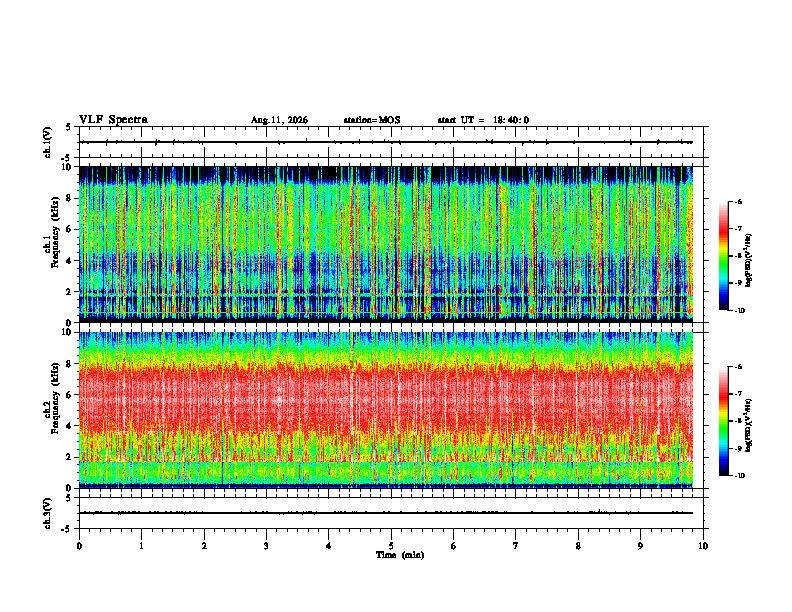The width and height of the screenshot is (792, 612).
Task: Click the start UT 18:40:0 label
Action: pyautogui.click(x=483, y=120)
